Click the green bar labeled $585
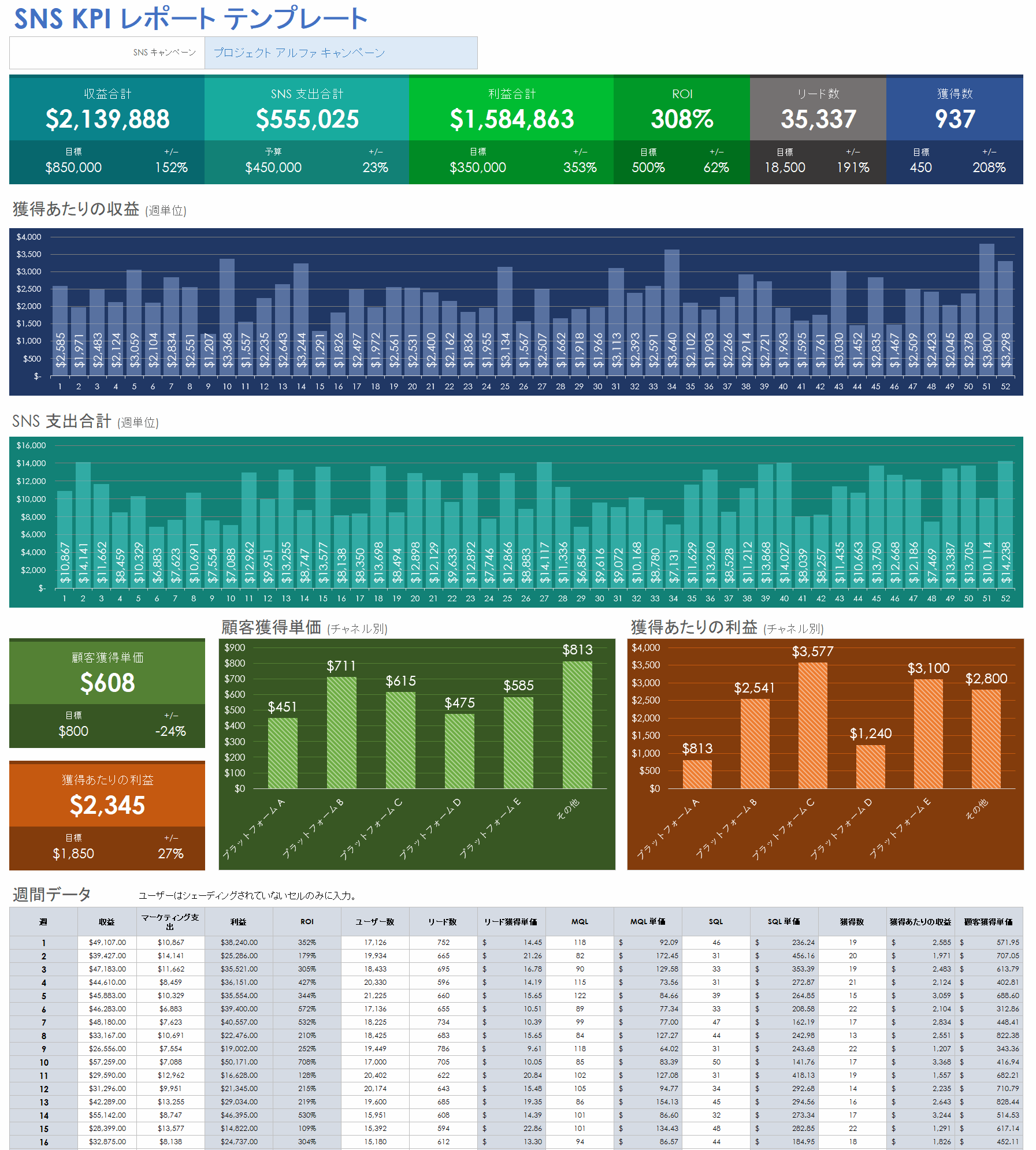 [518, 743]
